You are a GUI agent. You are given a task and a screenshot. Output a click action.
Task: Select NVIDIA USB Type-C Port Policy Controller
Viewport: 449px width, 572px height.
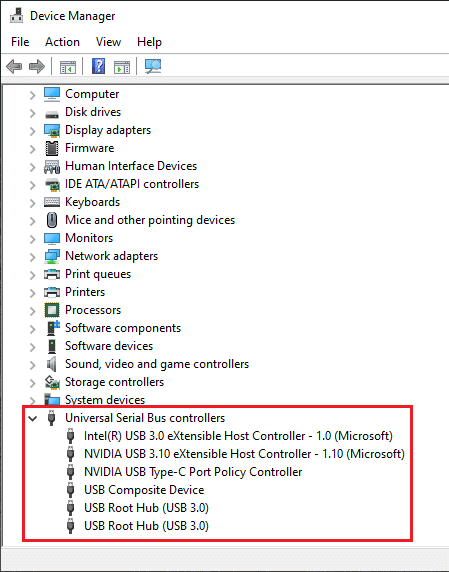[x=193, y=472]
